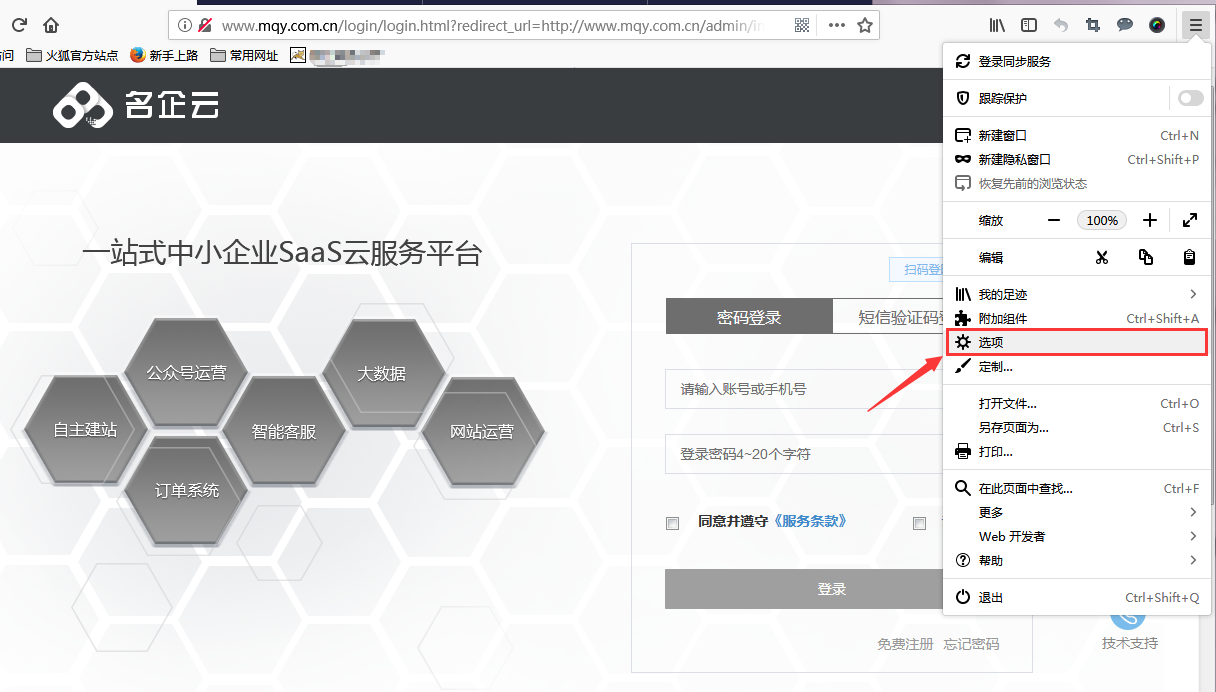This screenshot has height=692, width=1216.
Task: Open the 《服务条款》 link
Action: coord(810,521)
